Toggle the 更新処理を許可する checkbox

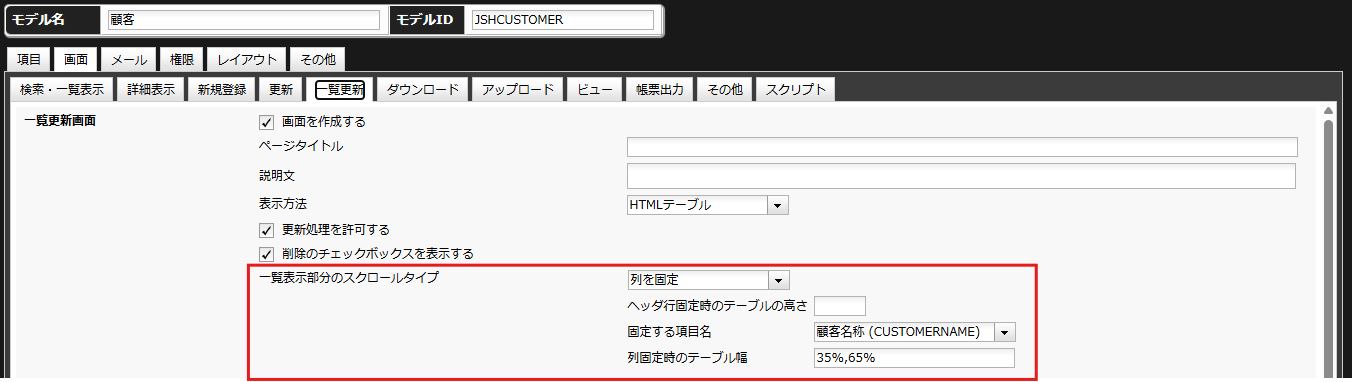[x=266, y=230]
